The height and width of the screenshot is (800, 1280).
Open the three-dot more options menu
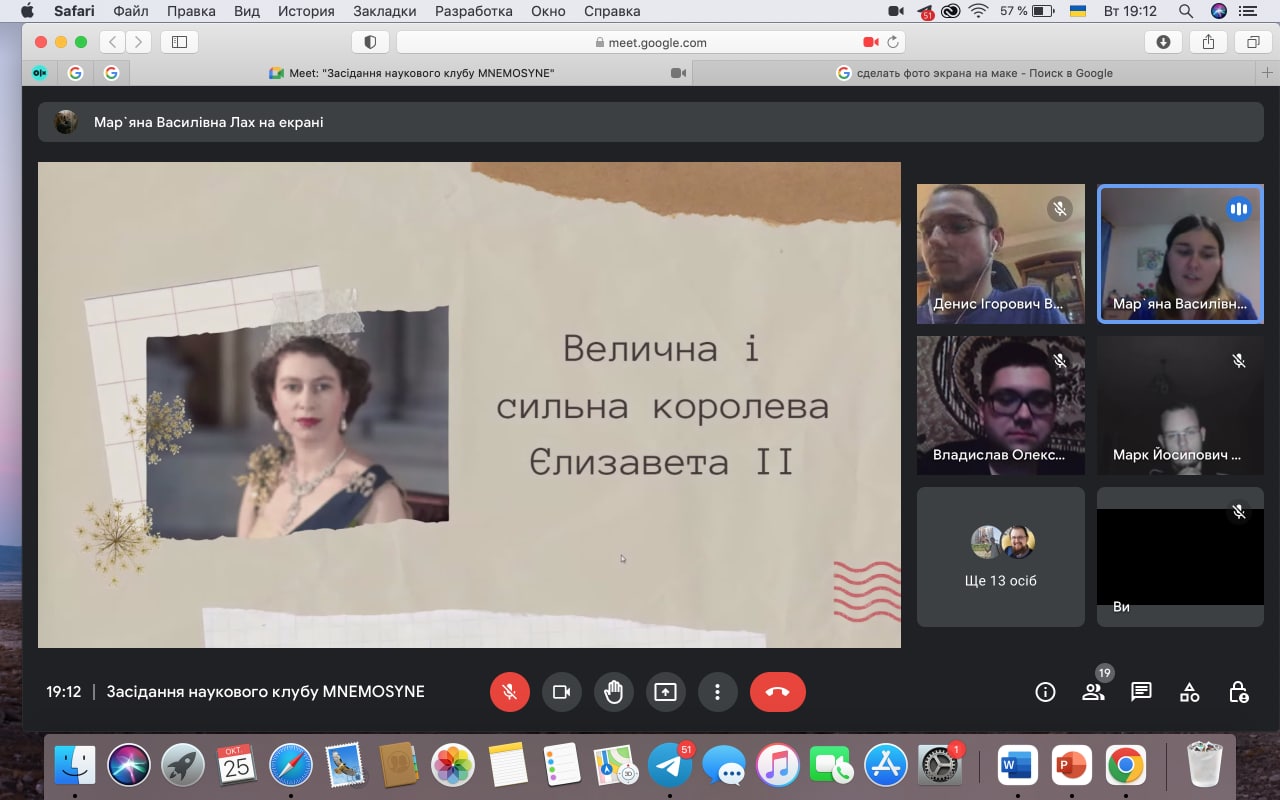(x=717, y=692)
